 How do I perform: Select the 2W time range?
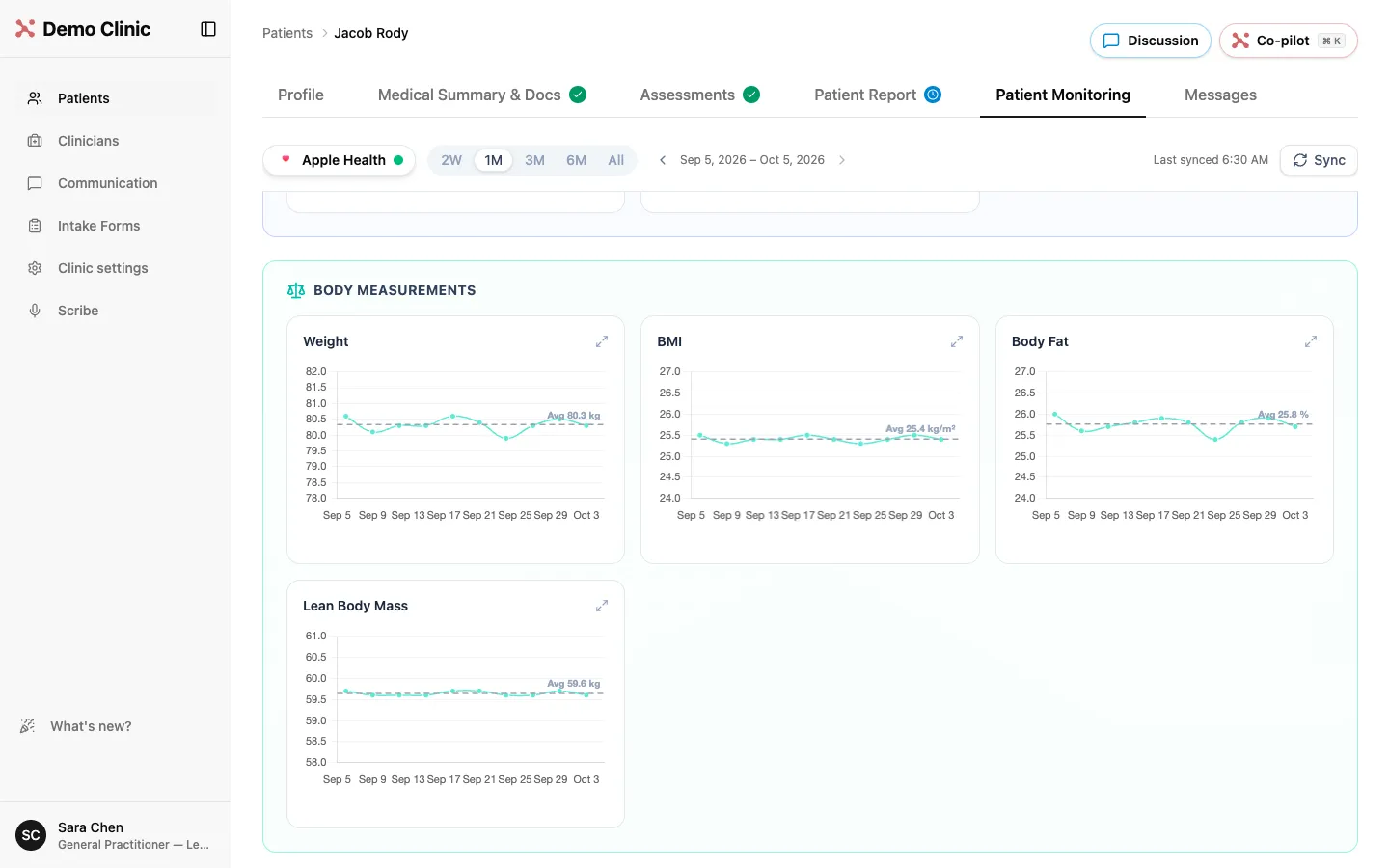tap(451, 160)
